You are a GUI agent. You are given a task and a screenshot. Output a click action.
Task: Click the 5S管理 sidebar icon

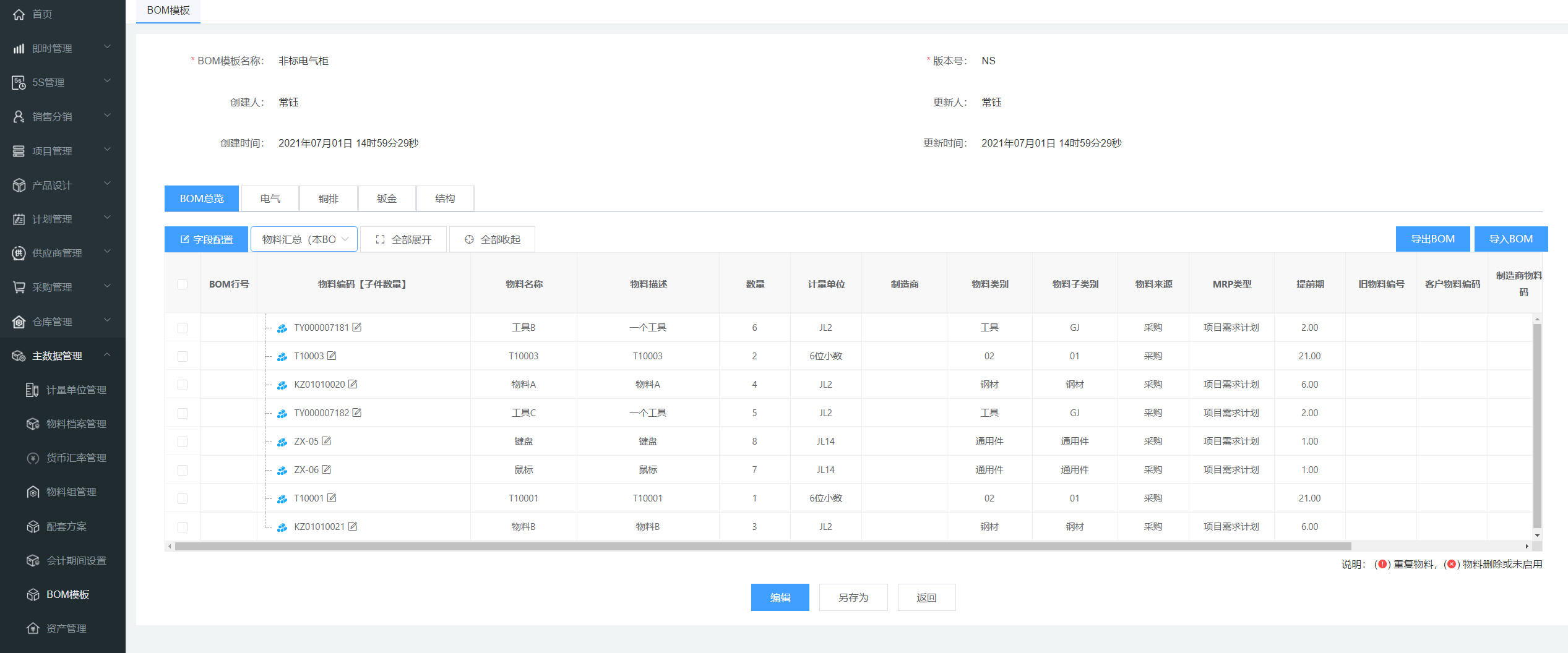tap(19, 82)
